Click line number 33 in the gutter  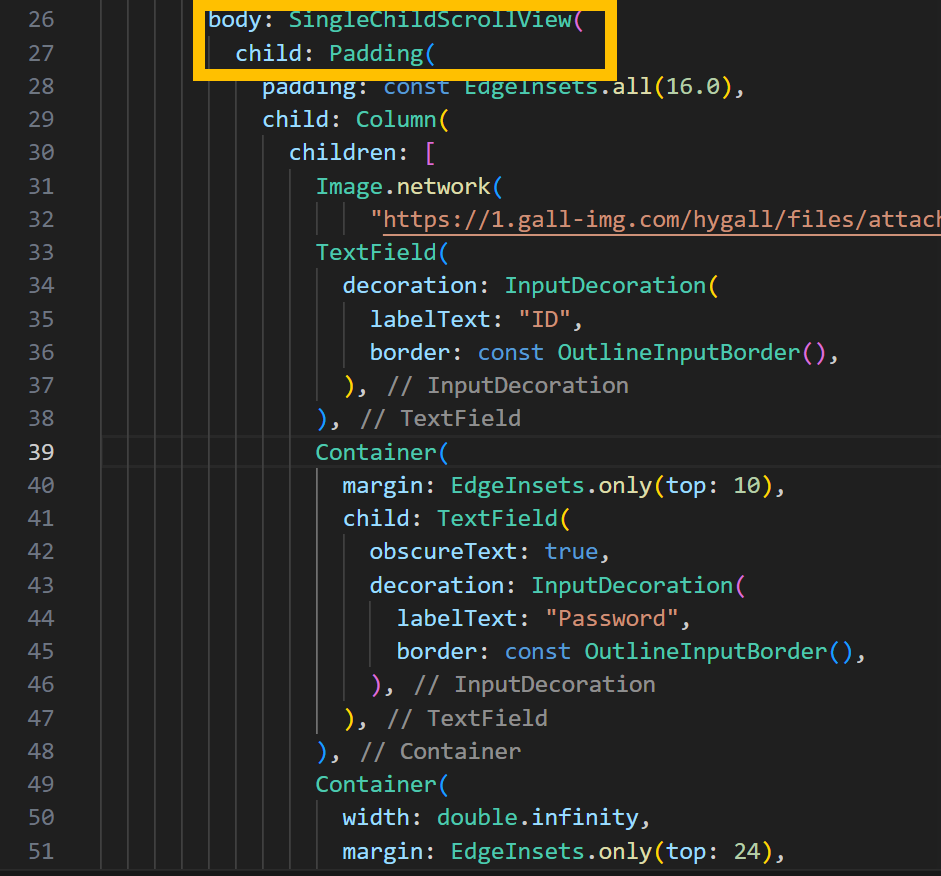click(41, 252)
